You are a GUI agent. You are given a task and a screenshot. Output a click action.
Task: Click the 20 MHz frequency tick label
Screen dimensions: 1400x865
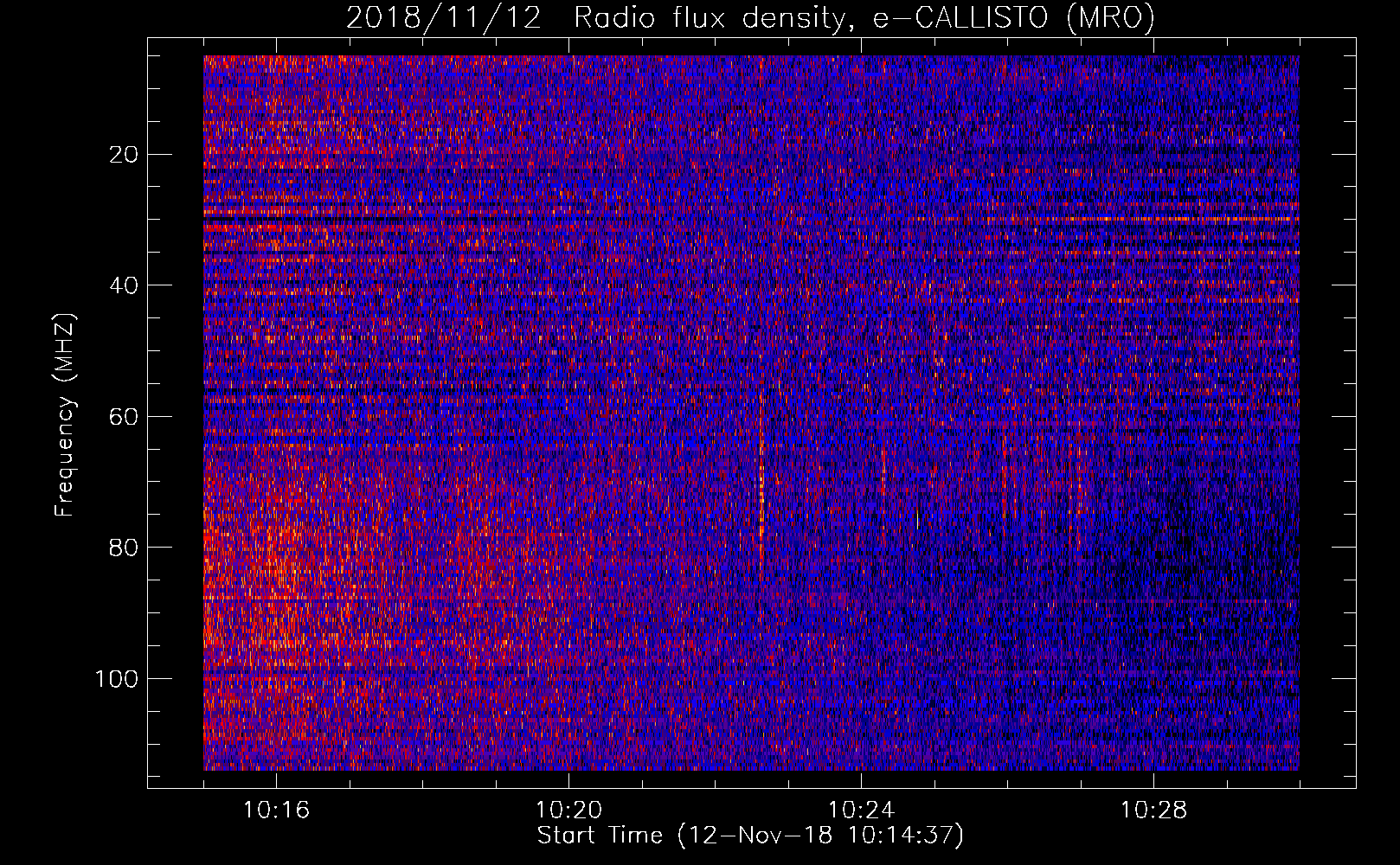pyautogui.click(x=125, y=154)
